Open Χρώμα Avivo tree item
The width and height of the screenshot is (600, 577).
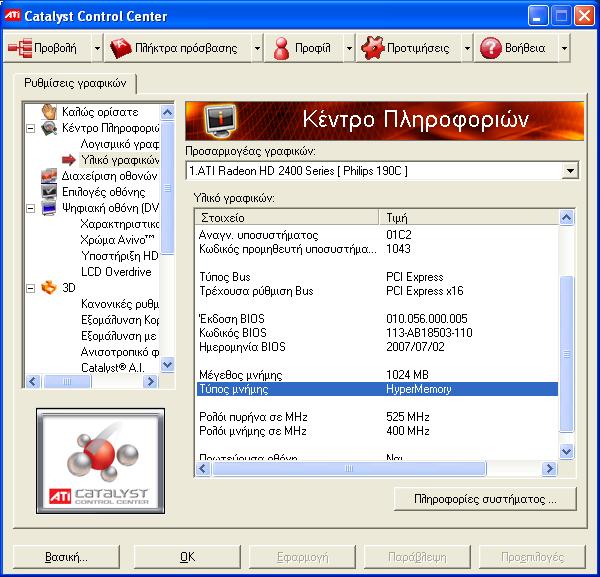click(x=117, y=240)
